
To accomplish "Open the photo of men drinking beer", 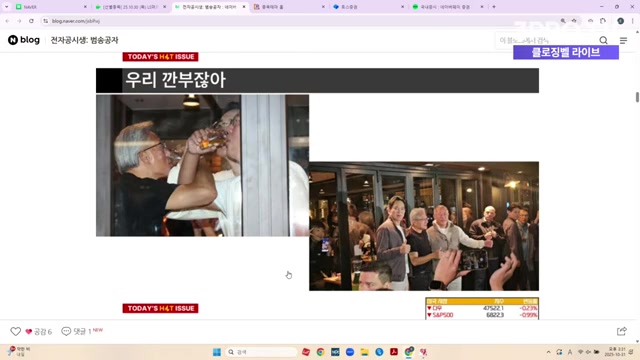I will (202, 165).
